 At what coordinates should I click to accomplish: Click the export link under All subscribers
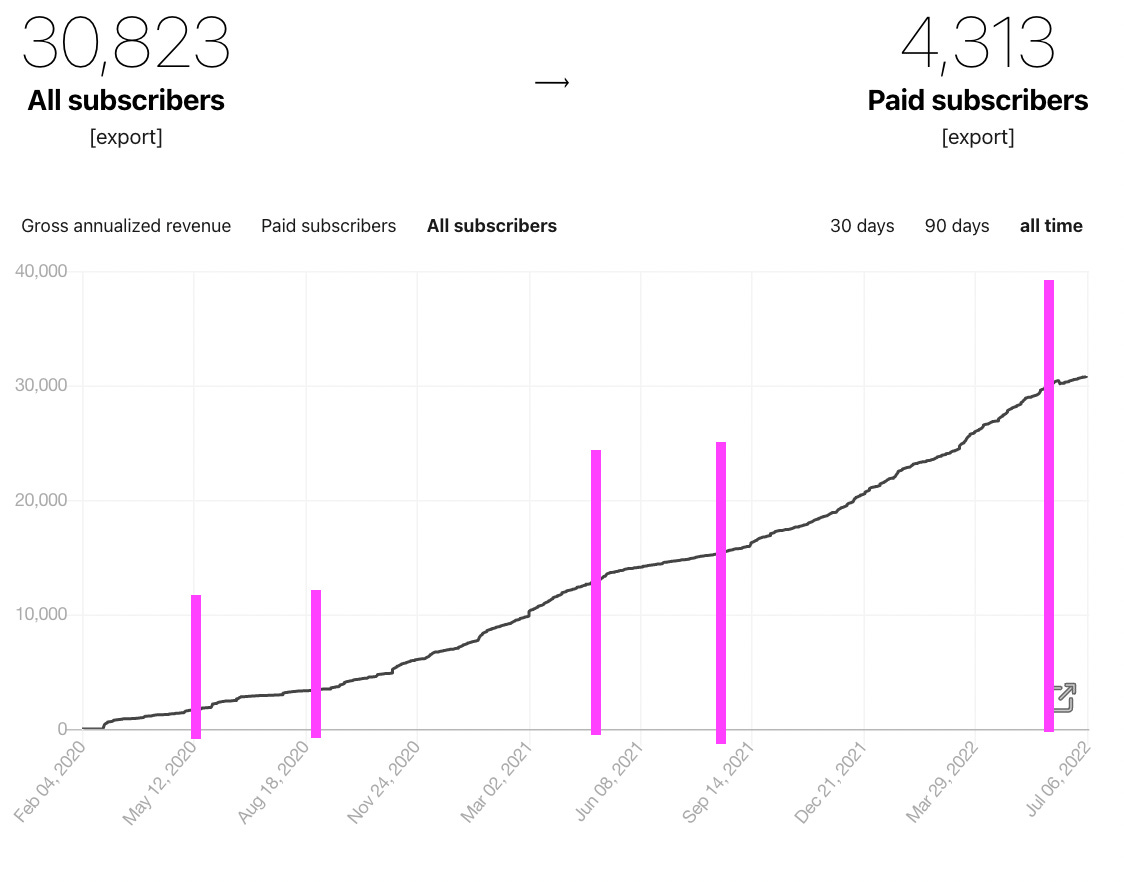tap(126, 137)
